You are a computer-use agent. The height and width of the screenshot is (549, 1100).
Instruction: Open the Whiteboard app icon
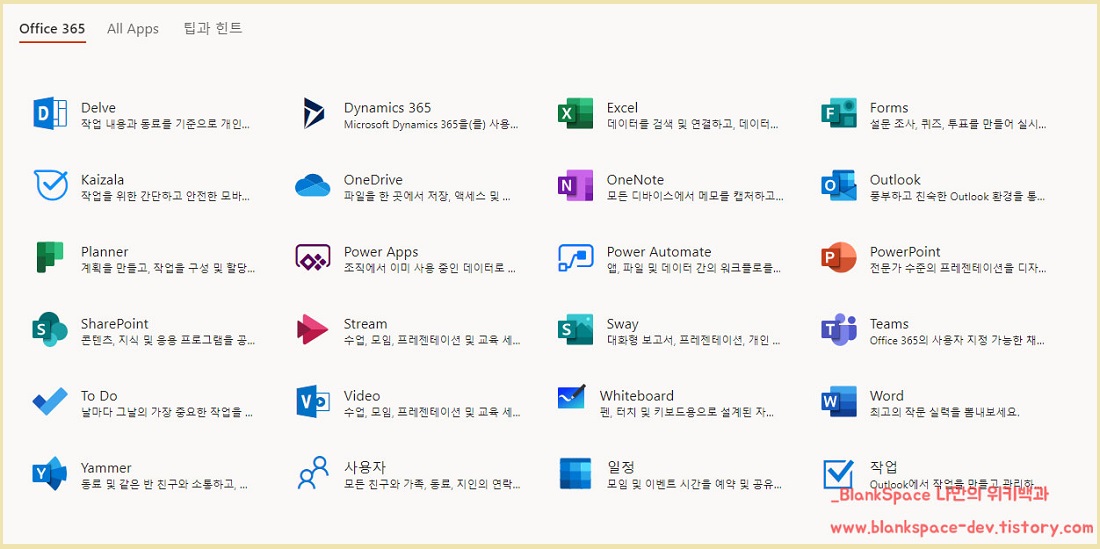[572, 398]
